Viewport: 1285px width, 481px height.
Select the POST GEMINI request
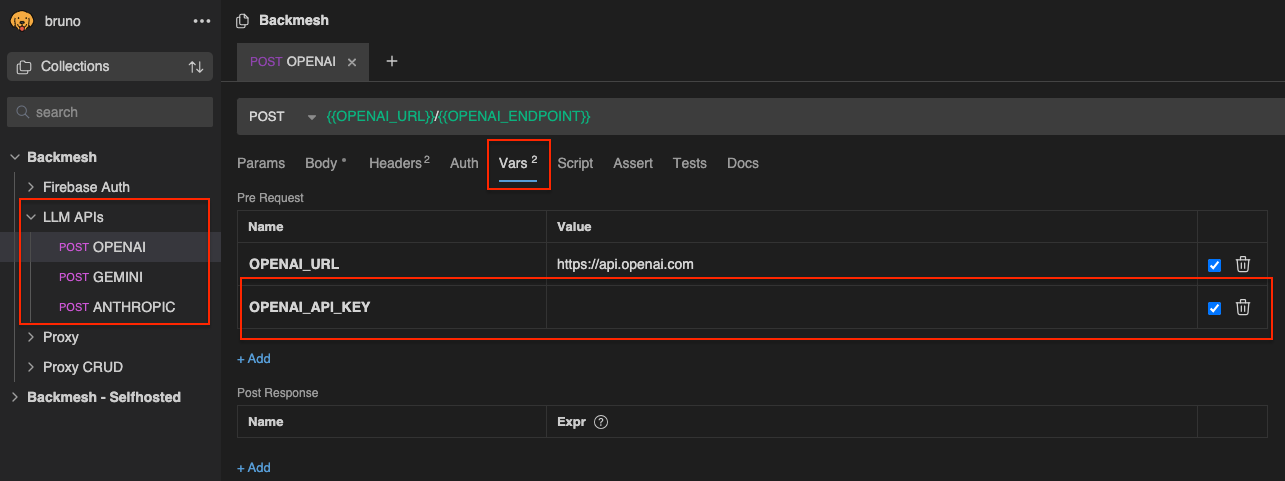[x=117, y=277]
